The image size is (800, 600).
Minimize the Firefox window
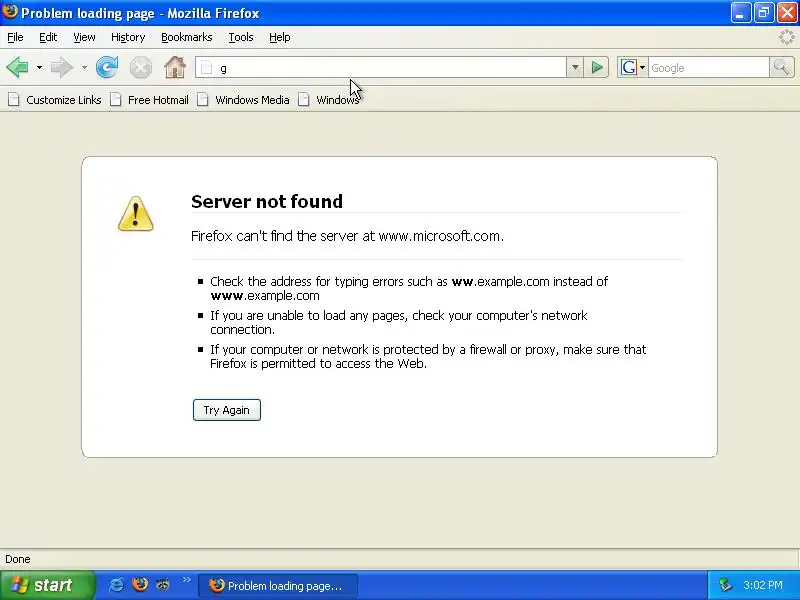click(x=741, y=13)
